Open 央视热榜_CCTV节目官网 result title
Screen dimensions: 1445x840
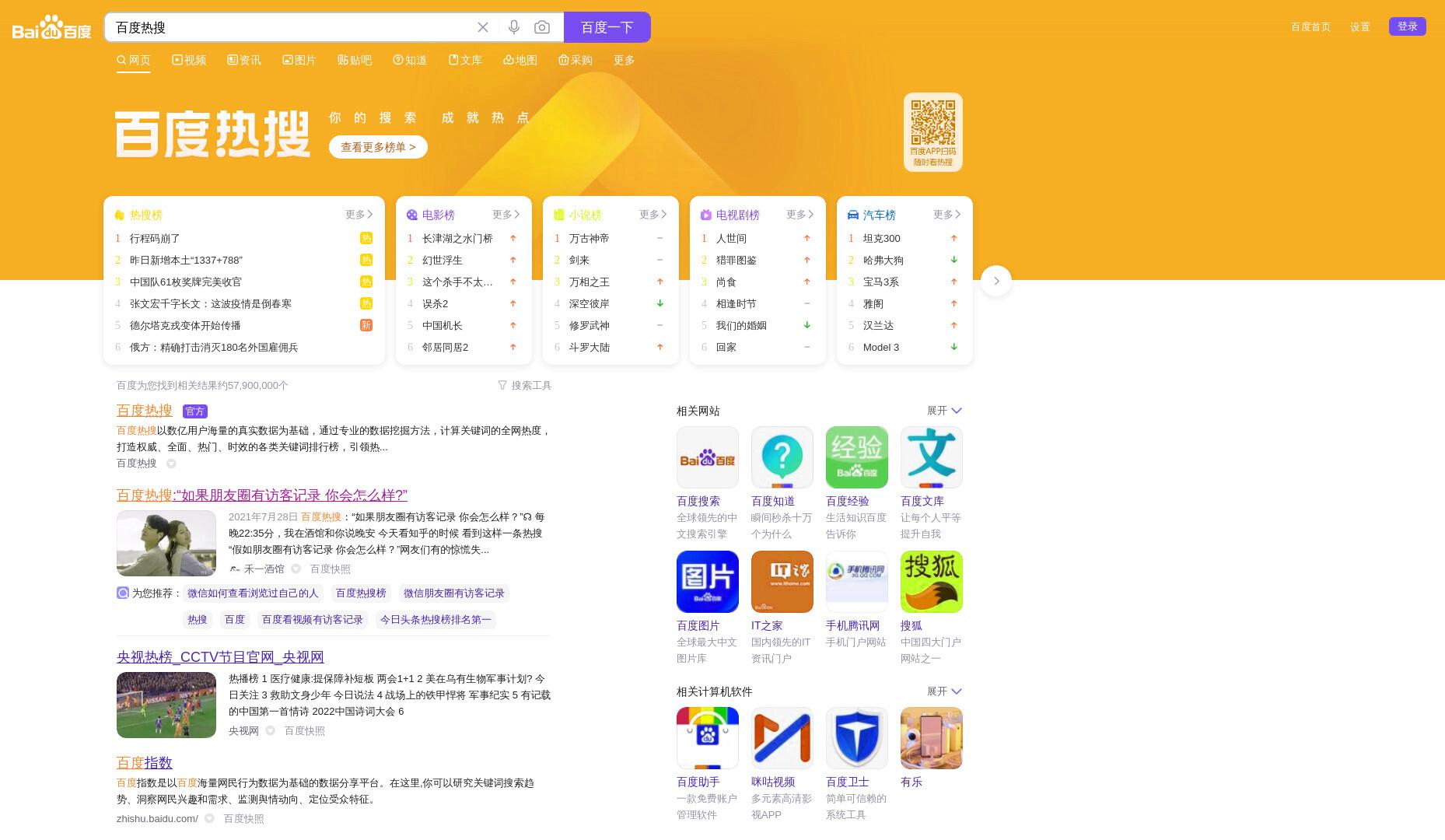(220, 657)
